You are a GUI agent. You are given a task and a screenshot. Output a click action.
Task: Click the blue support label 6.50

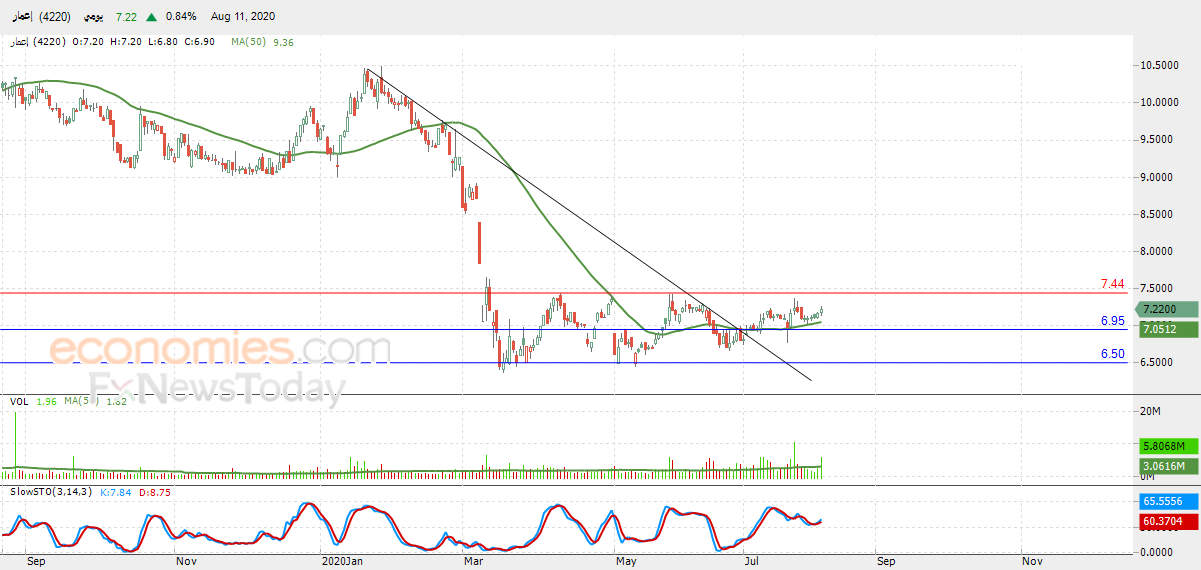[1112, 354]
